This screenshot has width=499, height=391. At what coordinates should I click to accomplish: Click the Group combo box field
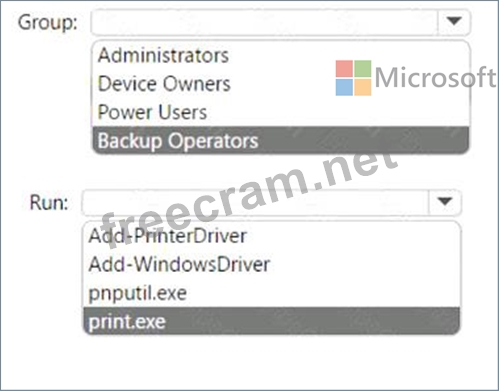(x=281, y=22)
